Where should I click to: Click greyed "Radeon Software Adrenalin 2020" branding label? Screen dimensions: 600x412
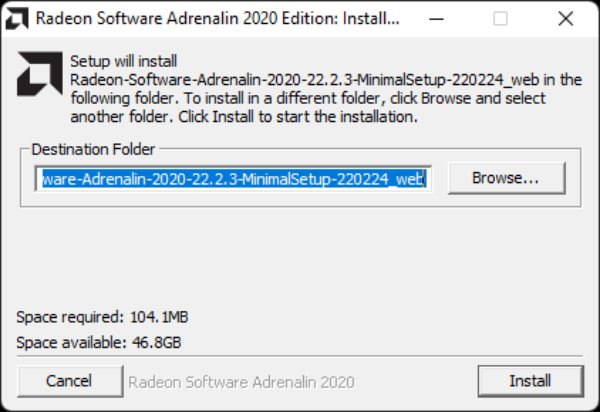(x=241, y=382)
